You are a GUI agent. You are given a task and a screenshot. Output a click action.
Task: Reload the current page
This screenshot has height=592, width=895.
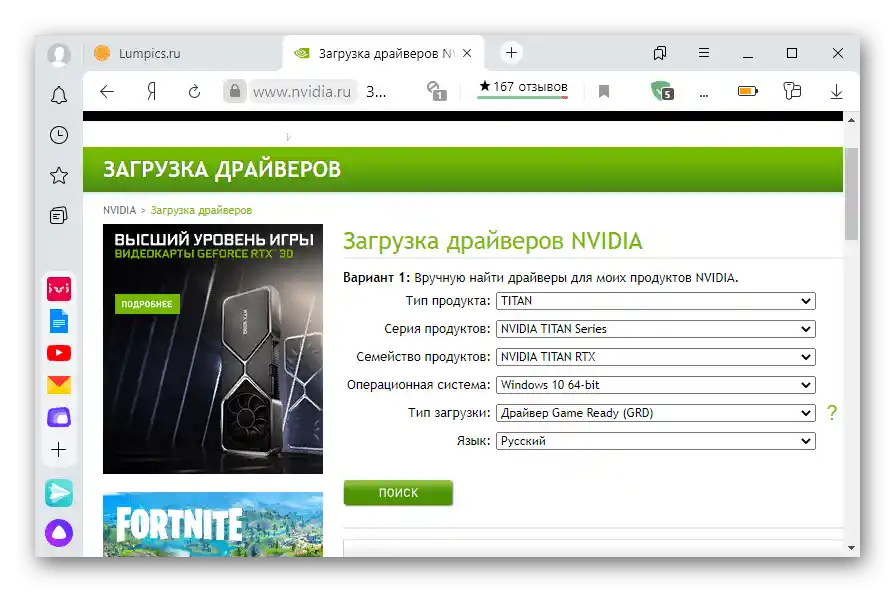coord(195,91)
